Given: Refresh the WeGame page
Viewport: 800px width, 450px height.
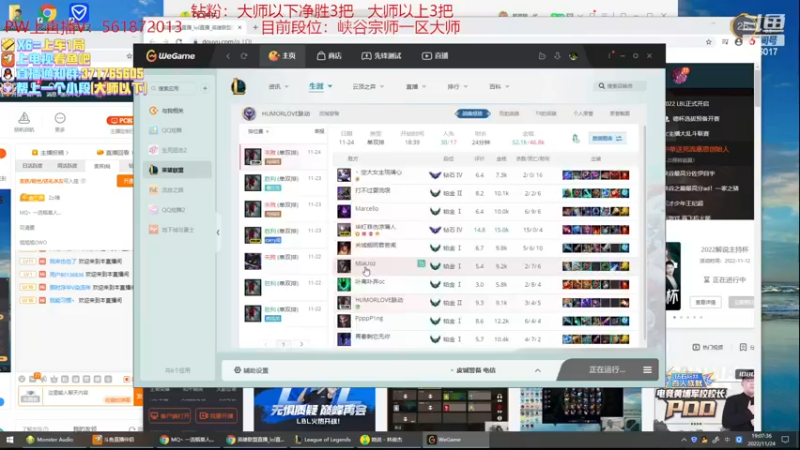Looking at the screenshot, I should click(244, 56).
